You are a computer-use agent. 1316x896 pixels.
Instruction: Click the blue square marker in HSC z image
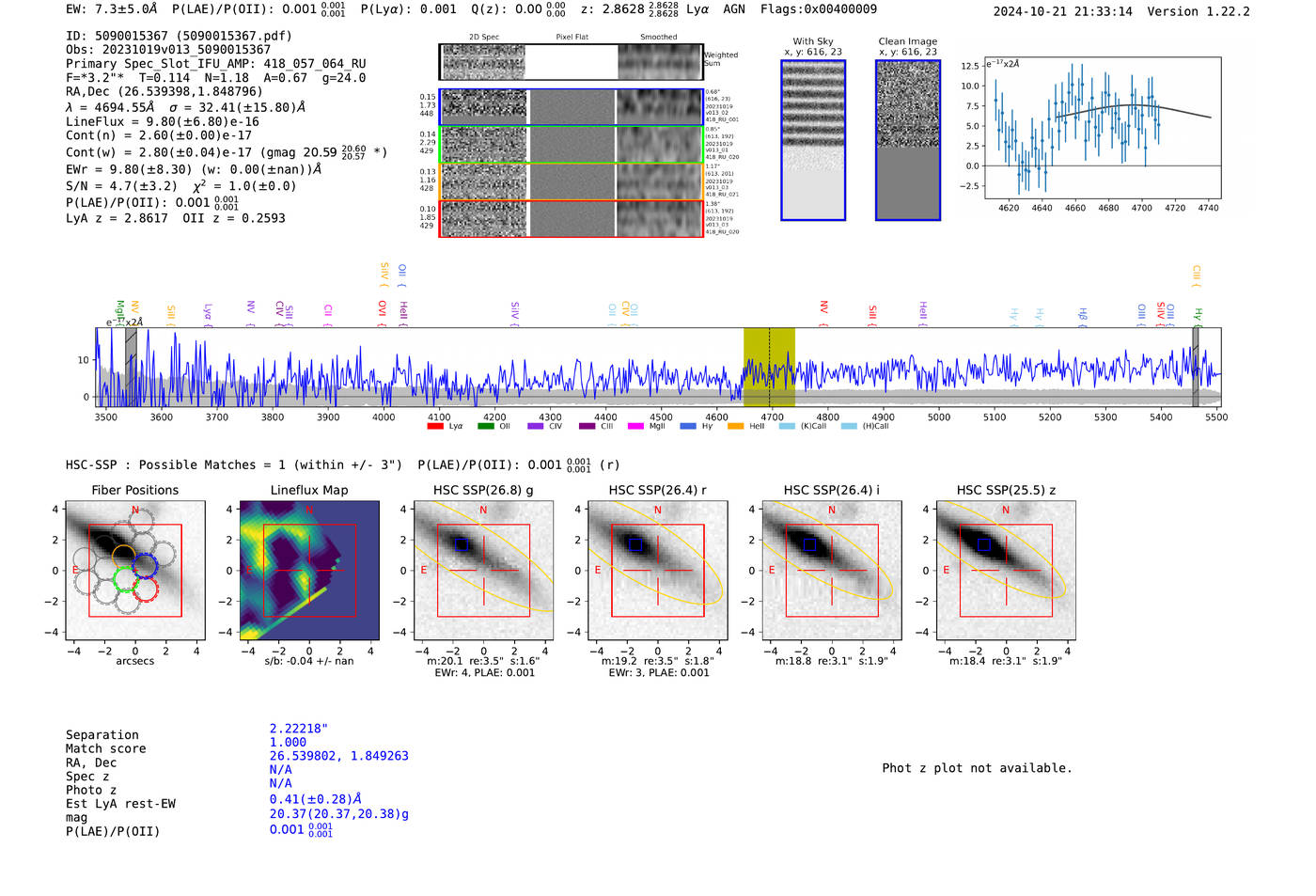tap(983, 544)
